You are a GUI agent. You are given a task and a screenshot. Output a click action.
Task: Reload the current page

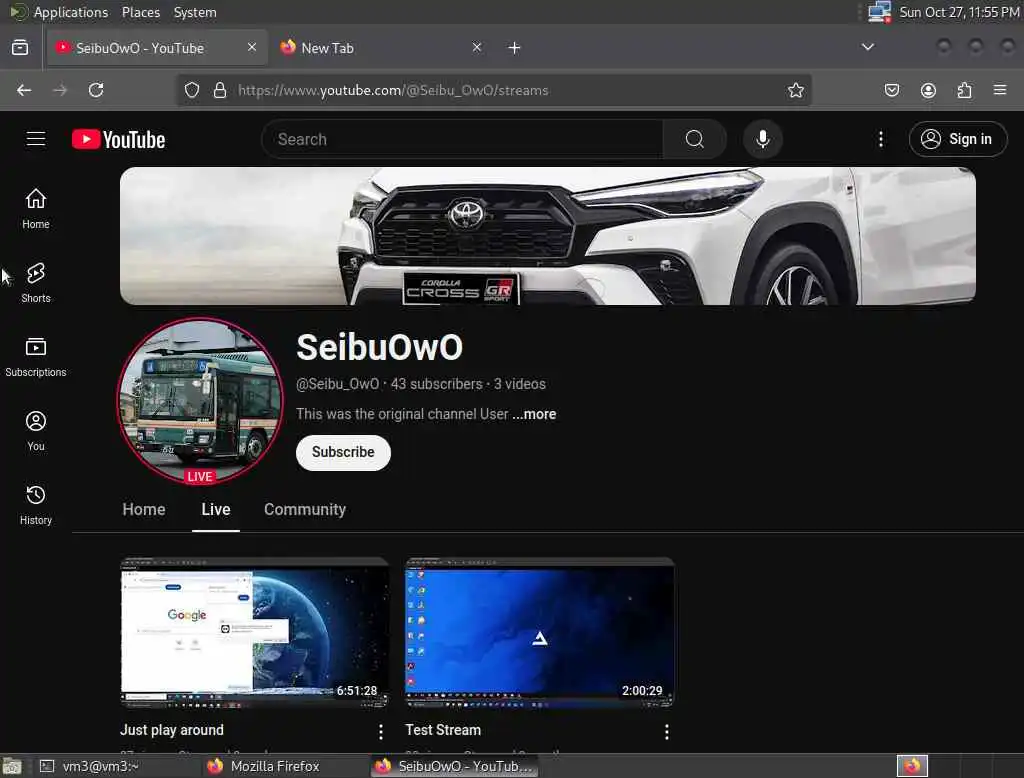point(96,90)
